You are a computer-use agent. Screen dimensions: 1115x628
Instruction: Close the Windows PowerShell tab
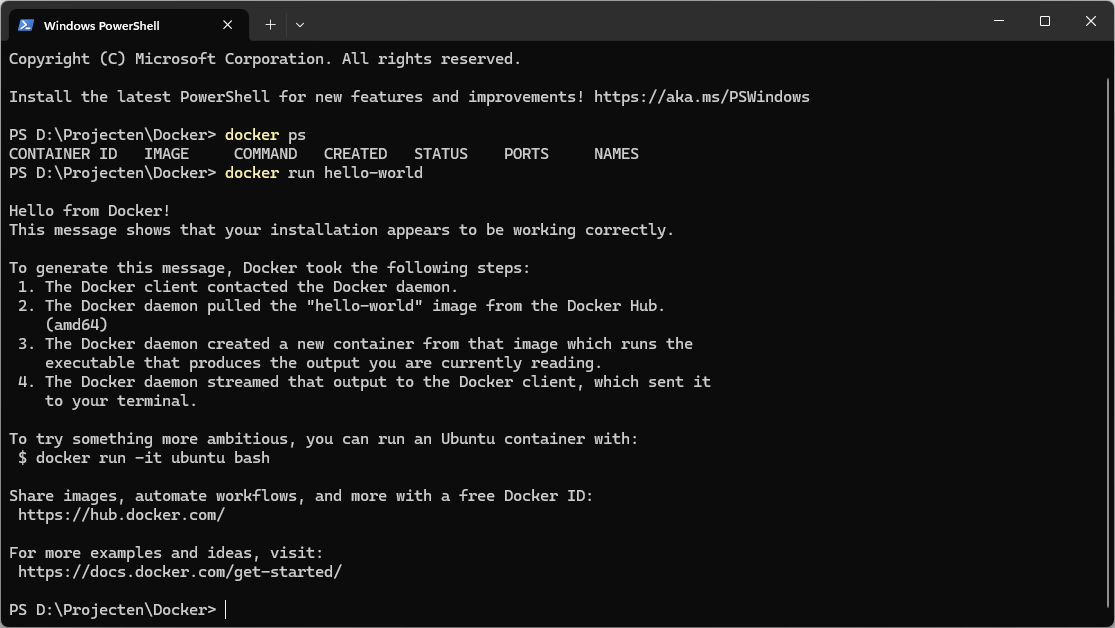click(x=228, y=25)
